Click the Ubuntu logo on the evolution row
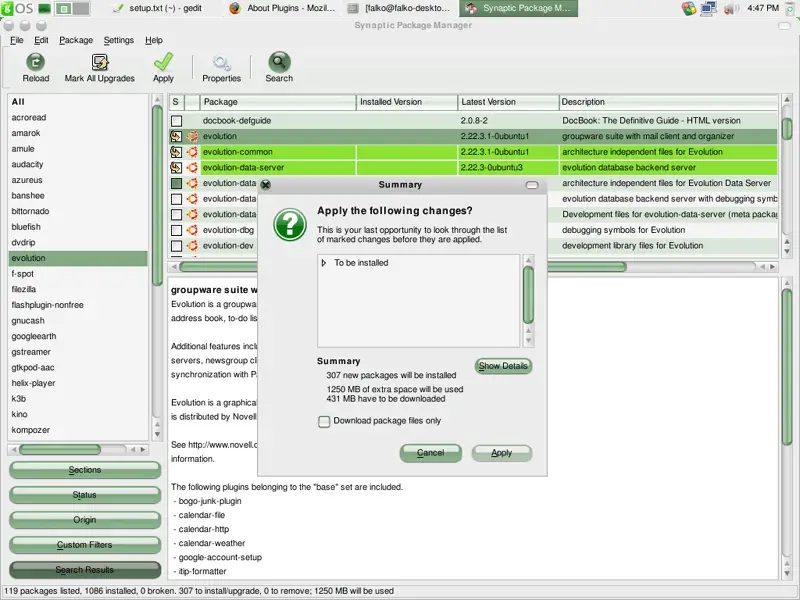 tap(192, 136)
